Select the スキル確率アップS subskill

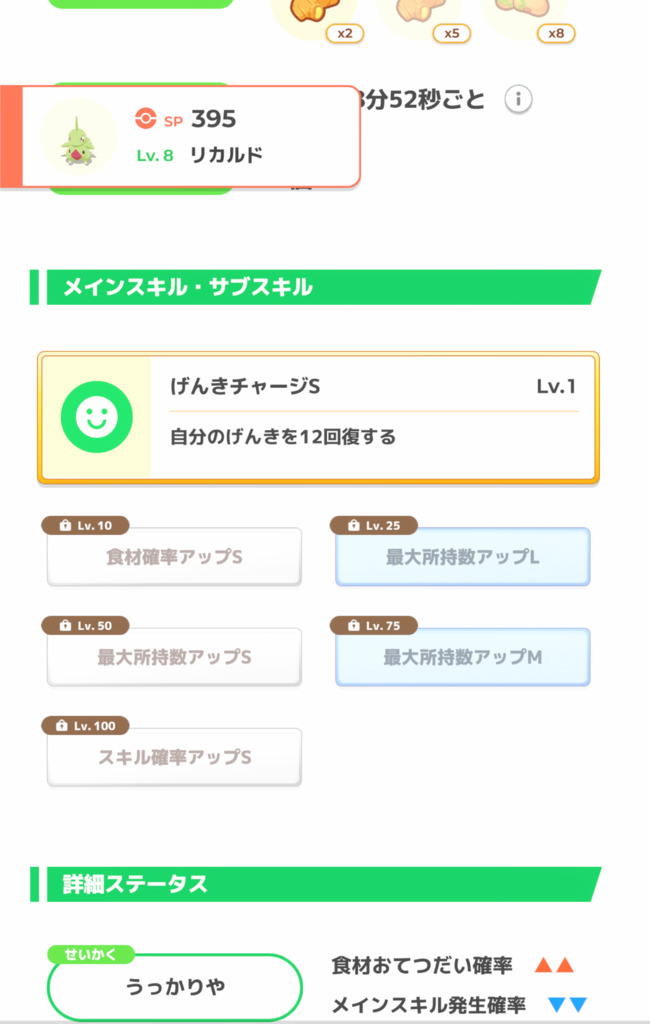pyautogui.click(x=174, y=757)
